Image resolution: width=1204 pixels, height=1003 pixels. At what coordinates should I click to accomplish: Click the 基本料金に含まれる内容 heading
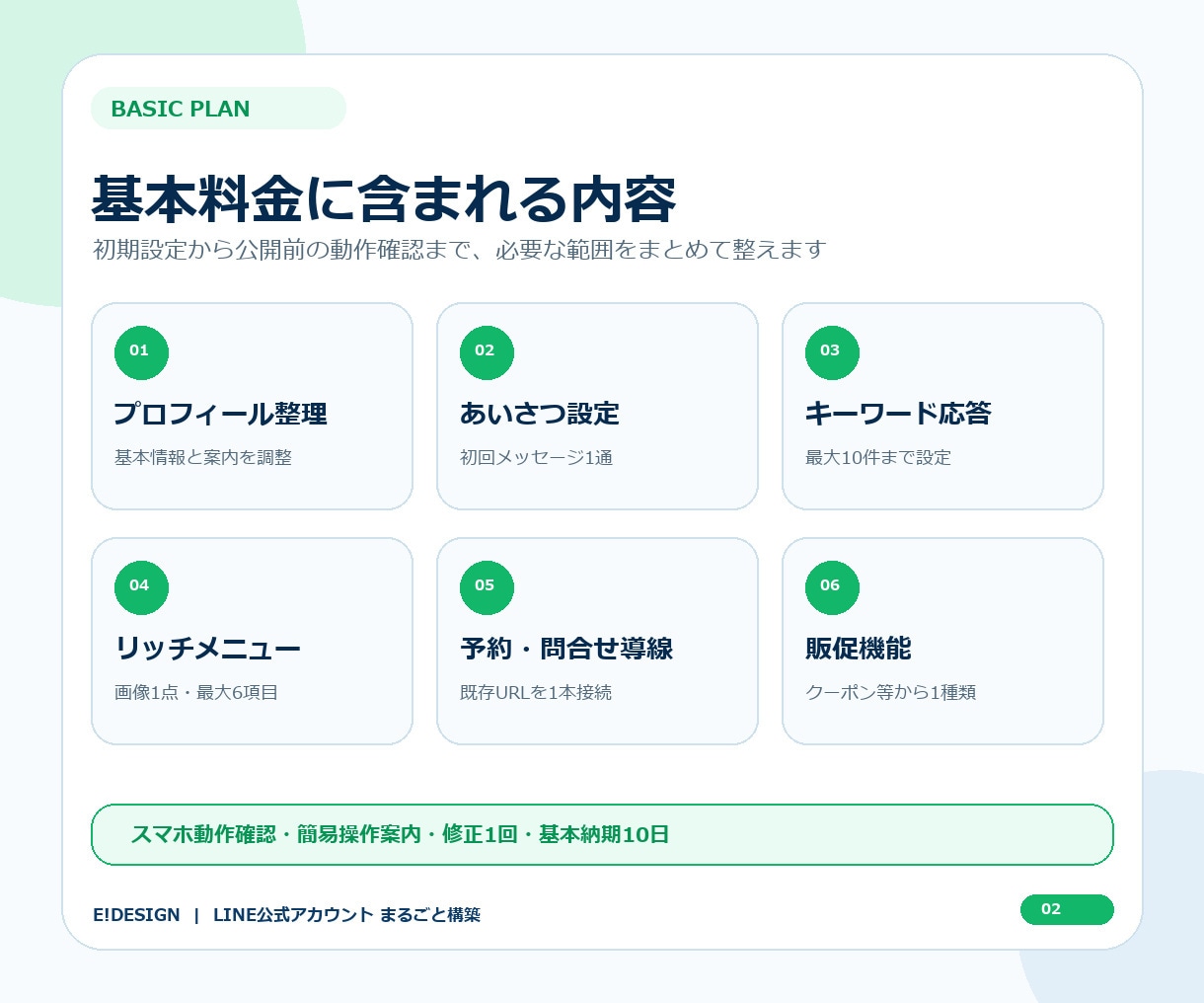click(x=384, y=199)
